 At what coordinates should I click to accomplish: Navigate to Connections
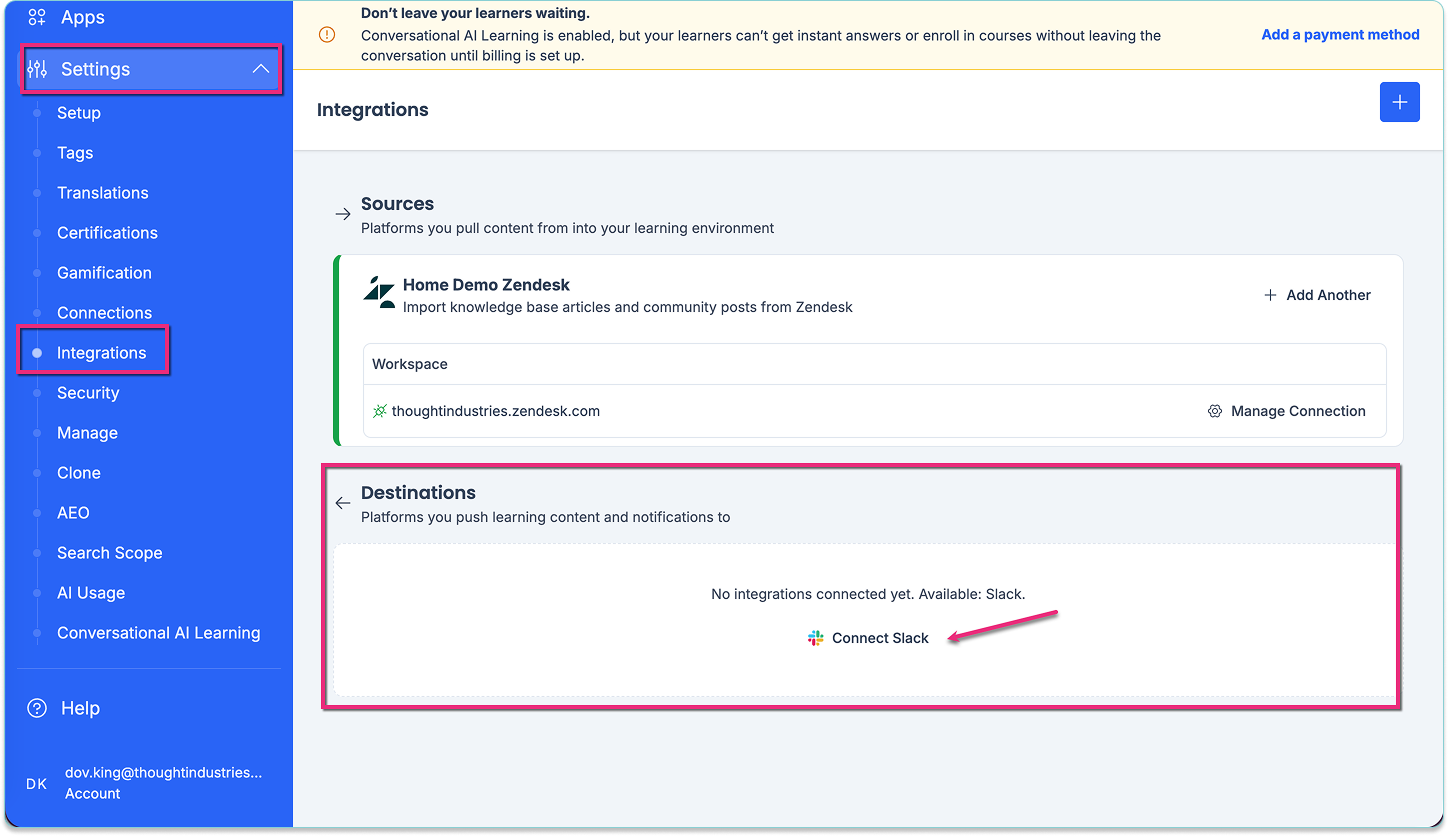tap(104, 313)
